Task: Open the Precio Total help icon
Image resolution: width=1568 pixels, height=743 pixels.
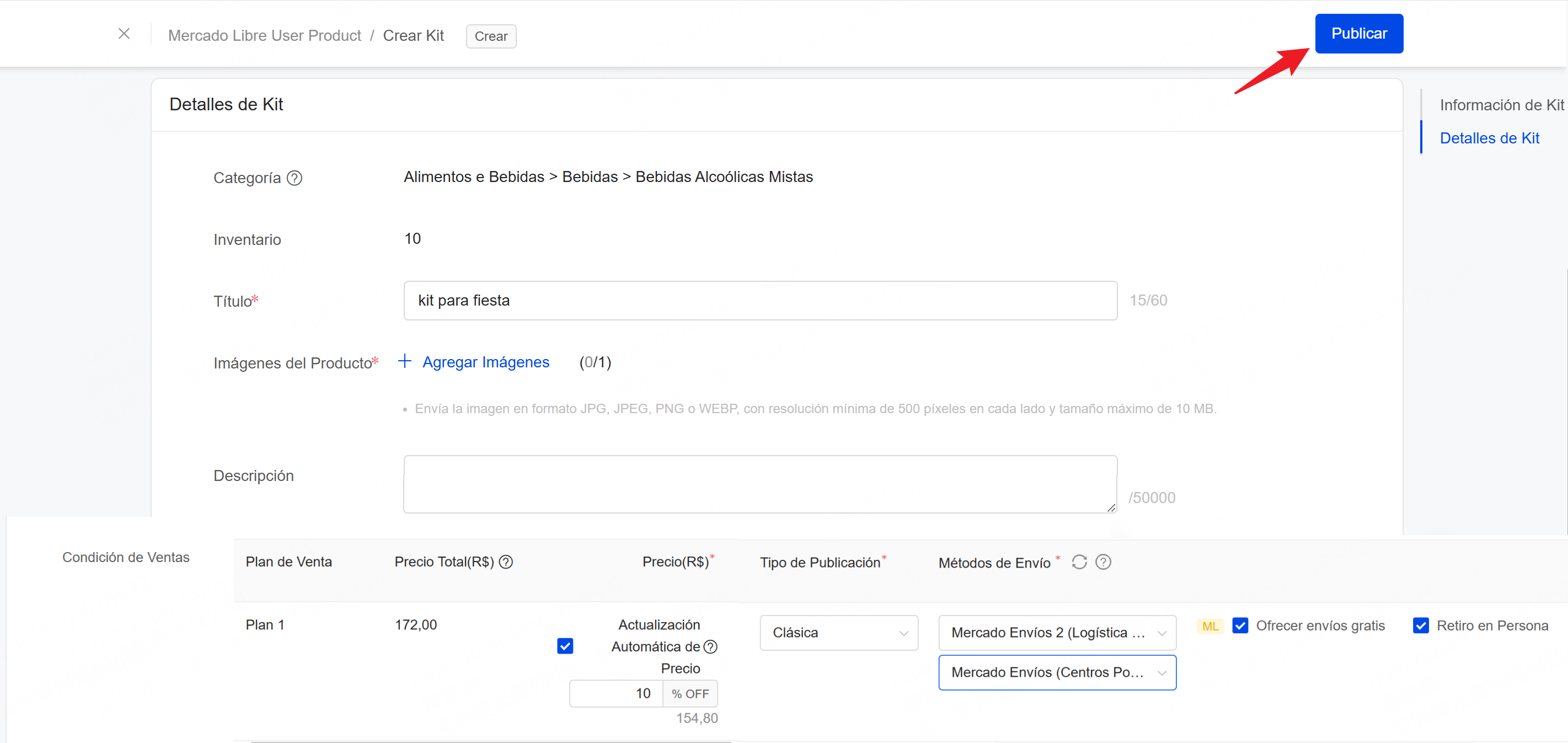Action: [x=506, y=562]
